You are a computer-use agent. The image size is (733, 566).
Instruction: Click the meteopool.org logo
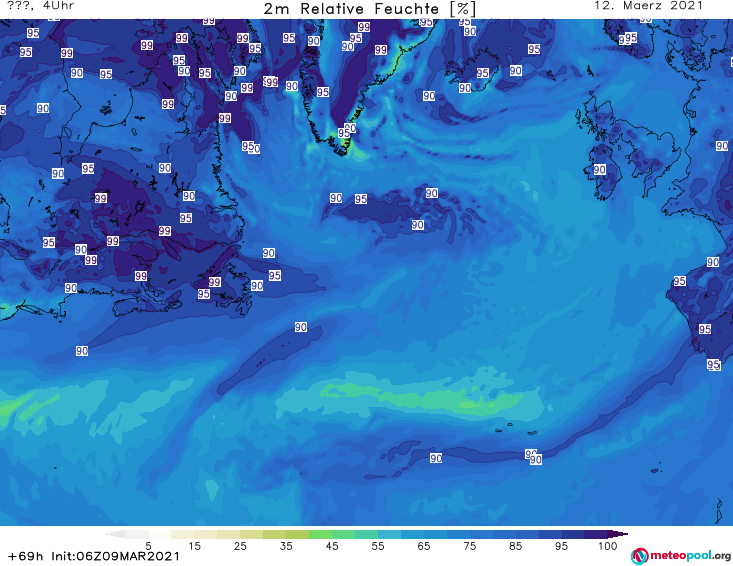point(680,556)
